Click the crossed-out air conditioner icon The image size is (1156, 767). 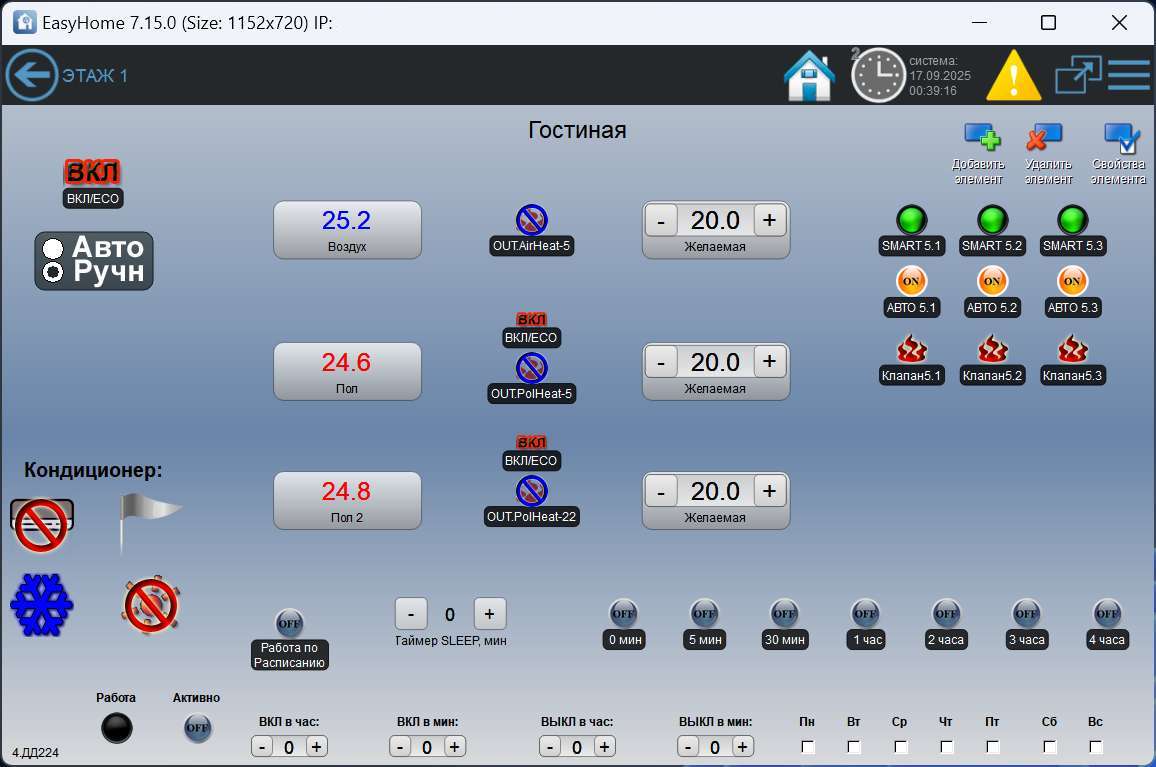[x=42, y=523]
